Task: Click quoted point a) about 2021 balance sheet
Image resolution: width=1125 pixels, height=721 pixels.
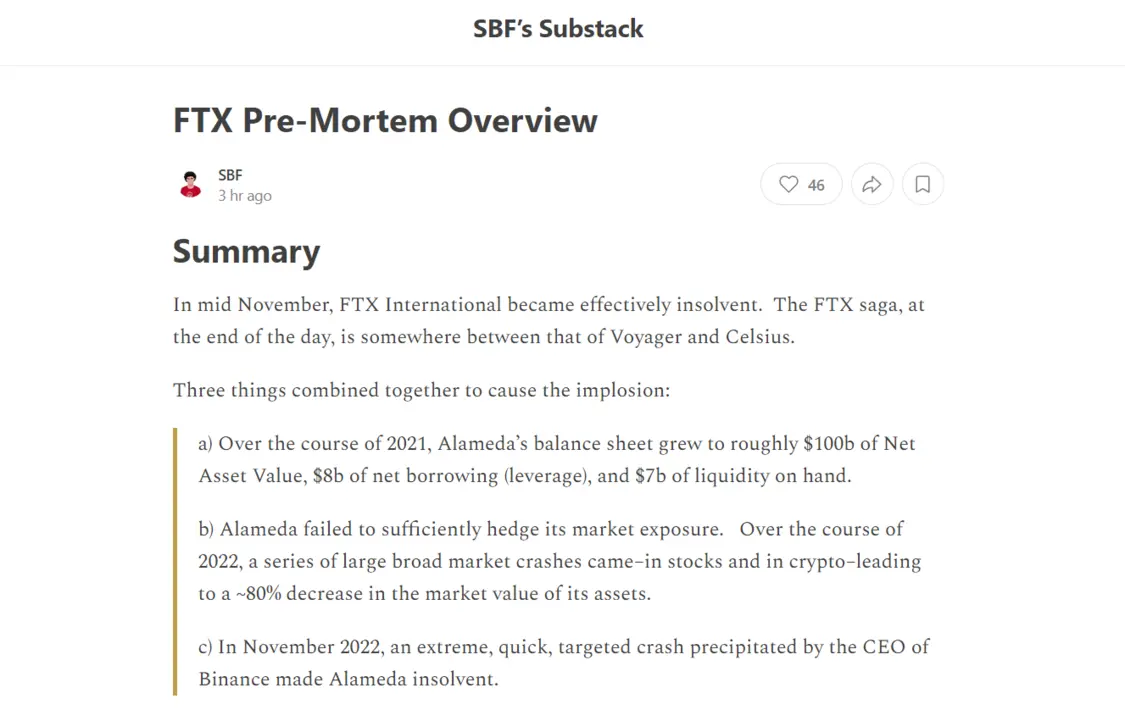Action: click(x=557, y=459)
